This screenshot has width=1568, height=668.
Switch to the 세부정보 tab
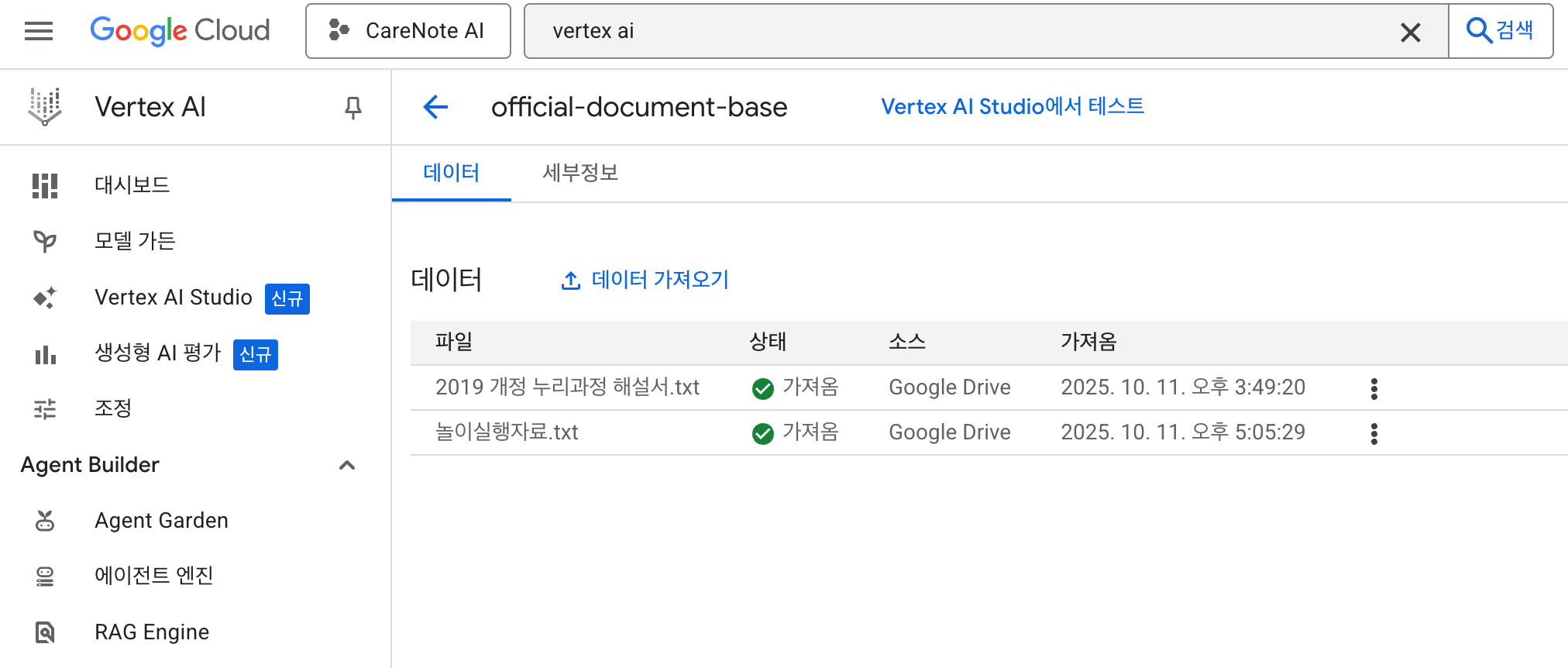580,173
